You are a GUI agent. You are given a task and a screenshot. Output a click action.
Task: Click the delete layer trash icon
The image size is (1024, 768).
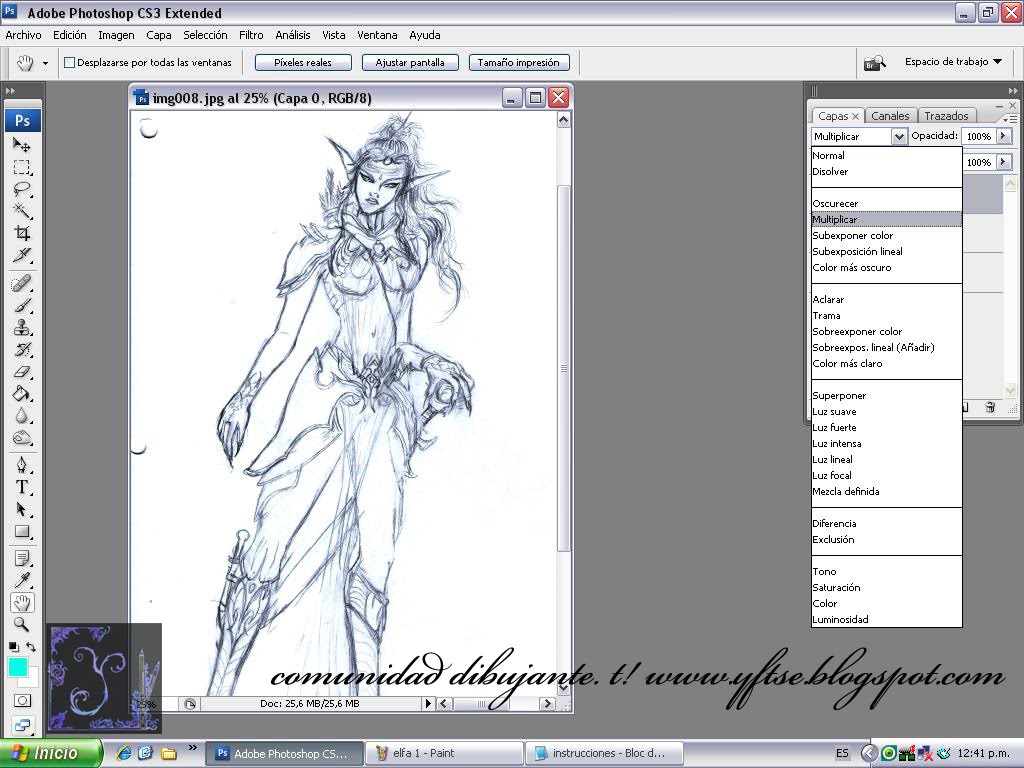(990, 408)
